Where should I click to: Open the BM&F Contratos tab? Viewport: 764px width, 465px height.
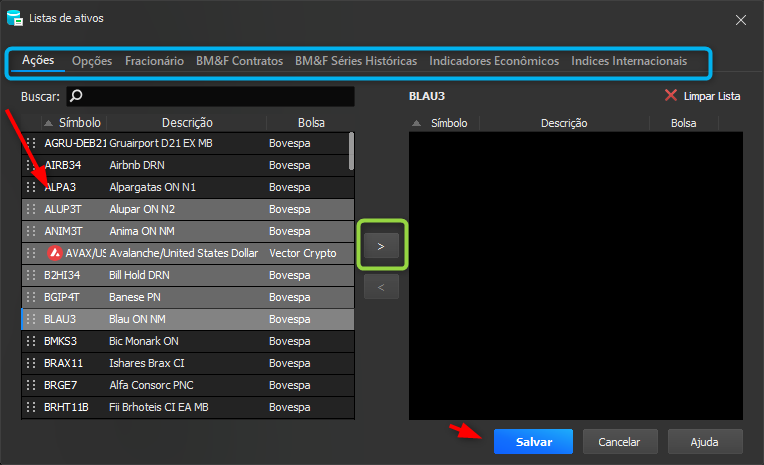[239, 61]
